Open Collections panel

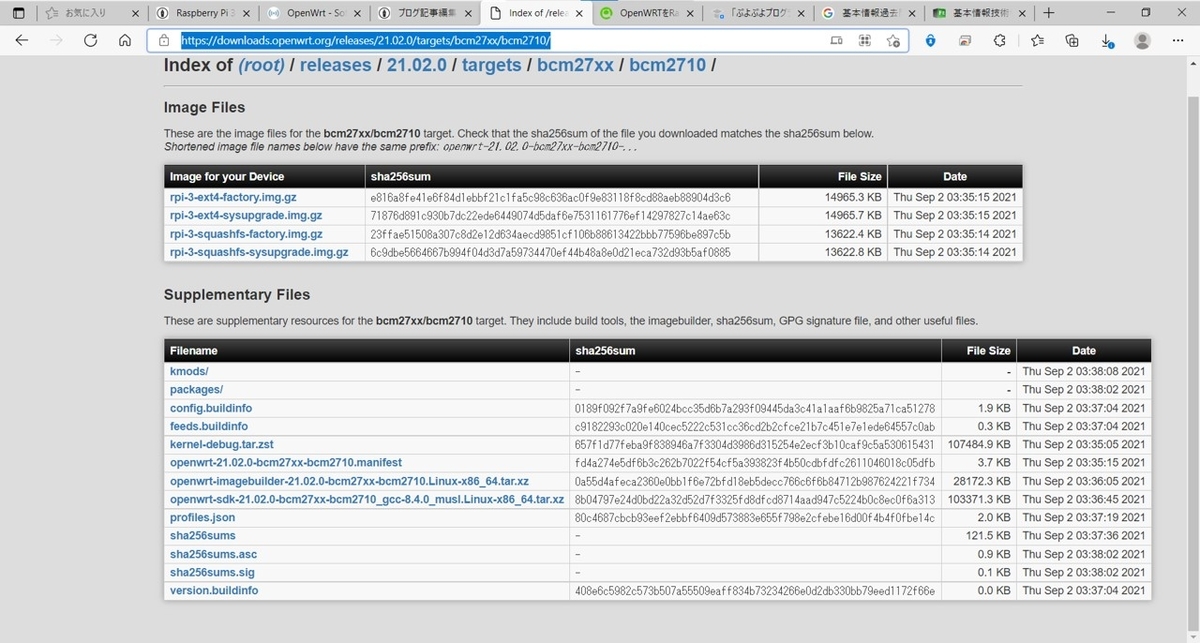point(1072,41)
